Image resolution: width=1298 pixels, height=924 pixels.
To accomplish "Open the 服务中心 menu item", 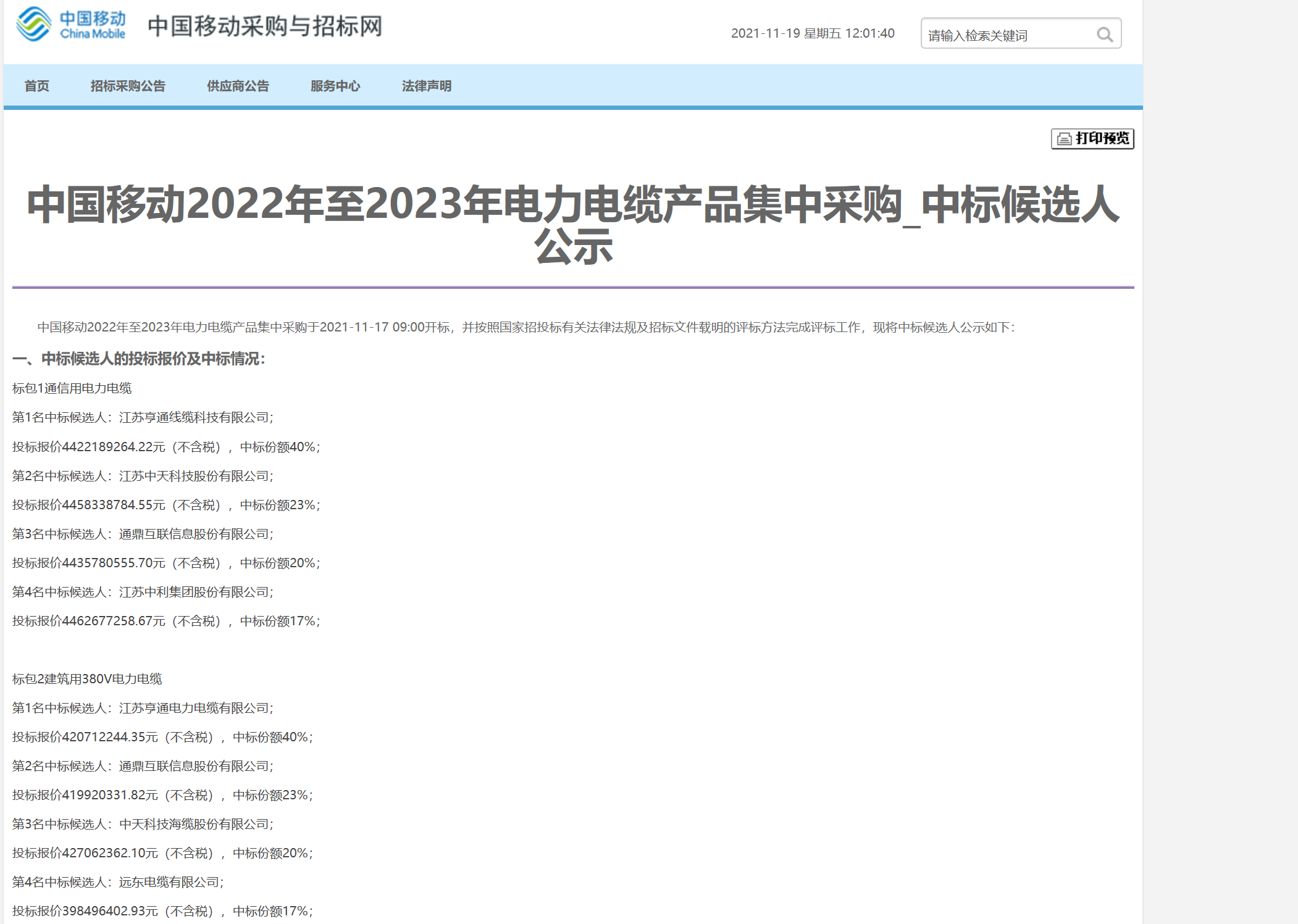I will click(335, 86).
